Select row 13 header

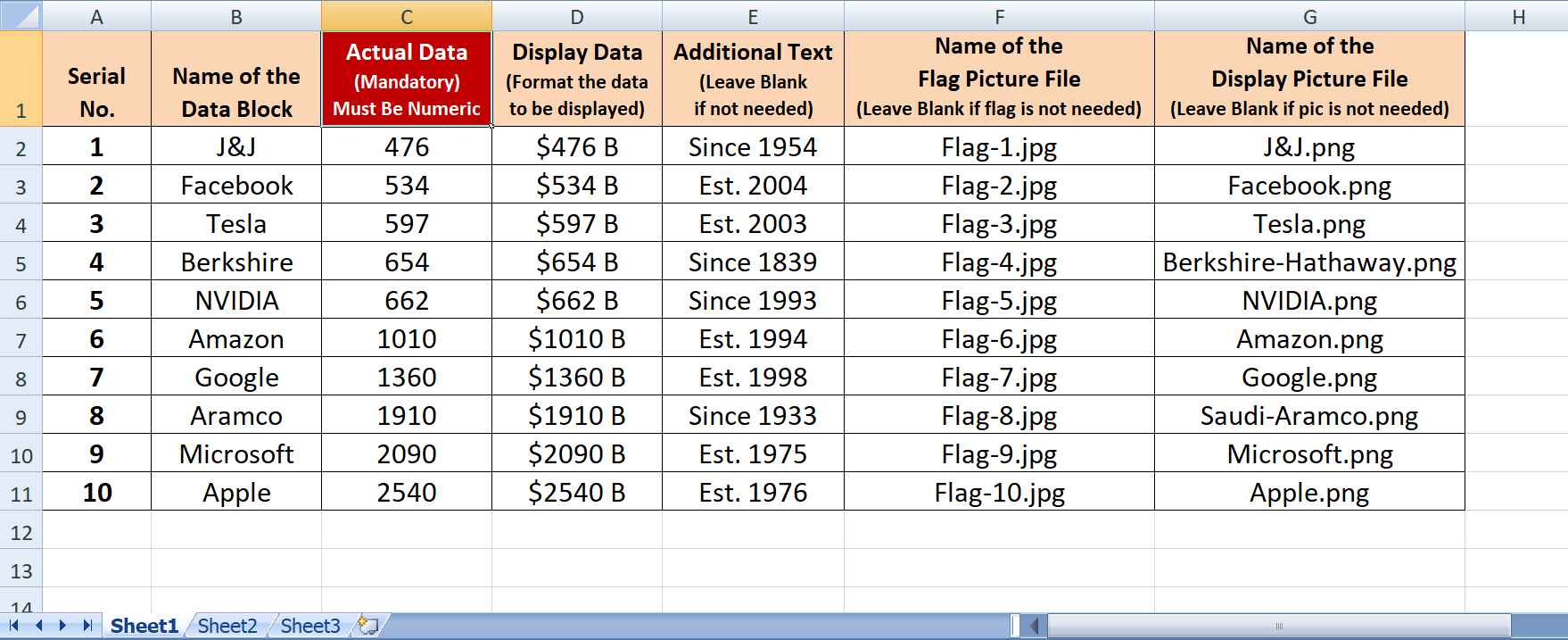pyautogui.click(x=21, y=569)
